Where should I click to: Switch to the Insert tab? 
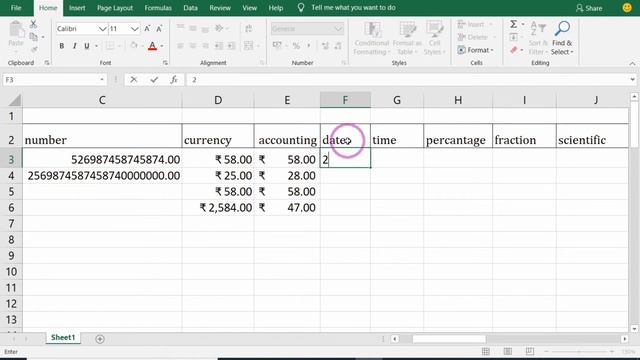point(77,8)
